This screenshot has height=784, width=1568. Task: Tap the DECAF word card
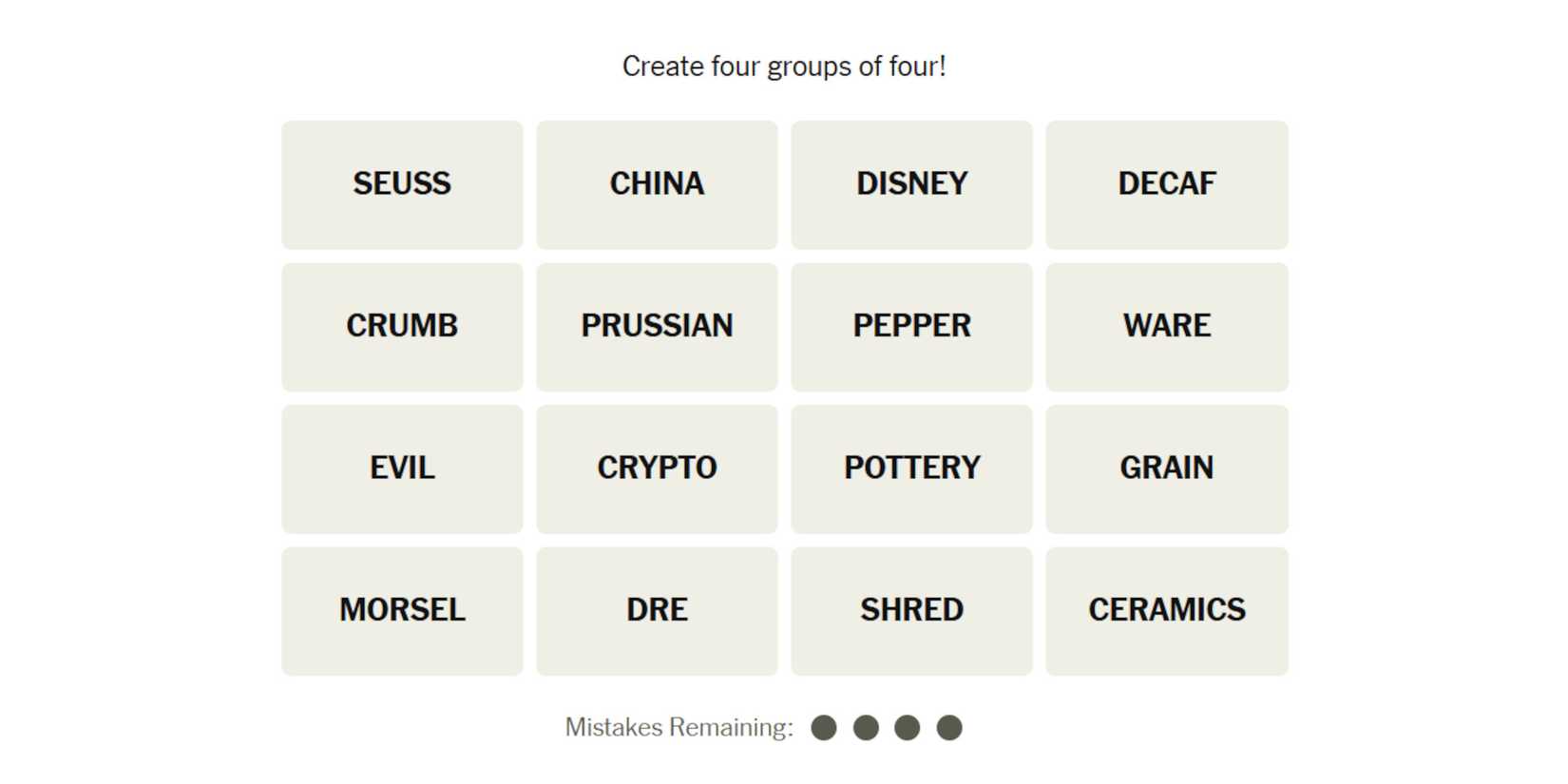click(1166, 184)
